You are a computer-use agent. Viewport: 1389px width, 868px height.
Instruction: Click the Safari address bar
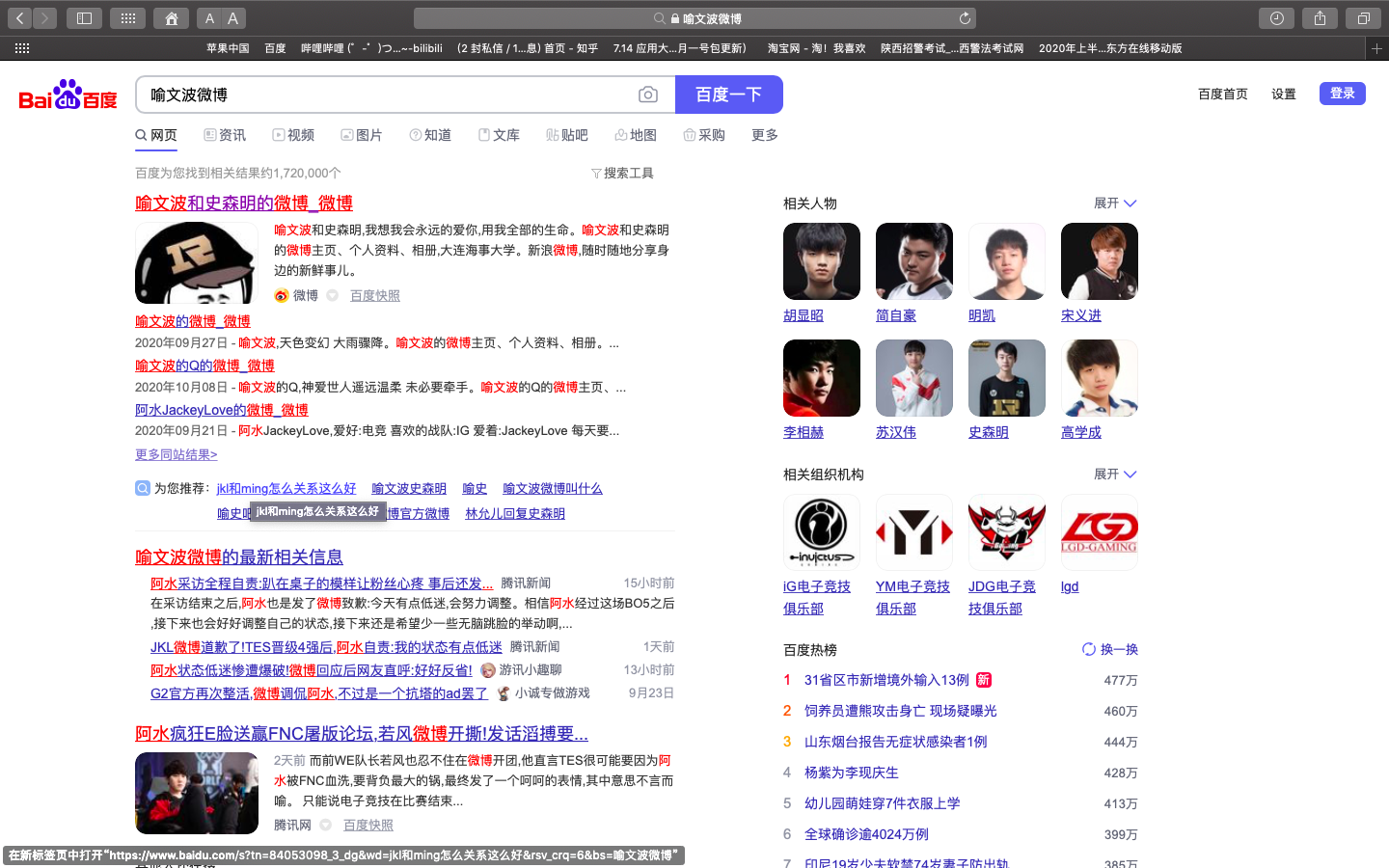coord(694,18)
